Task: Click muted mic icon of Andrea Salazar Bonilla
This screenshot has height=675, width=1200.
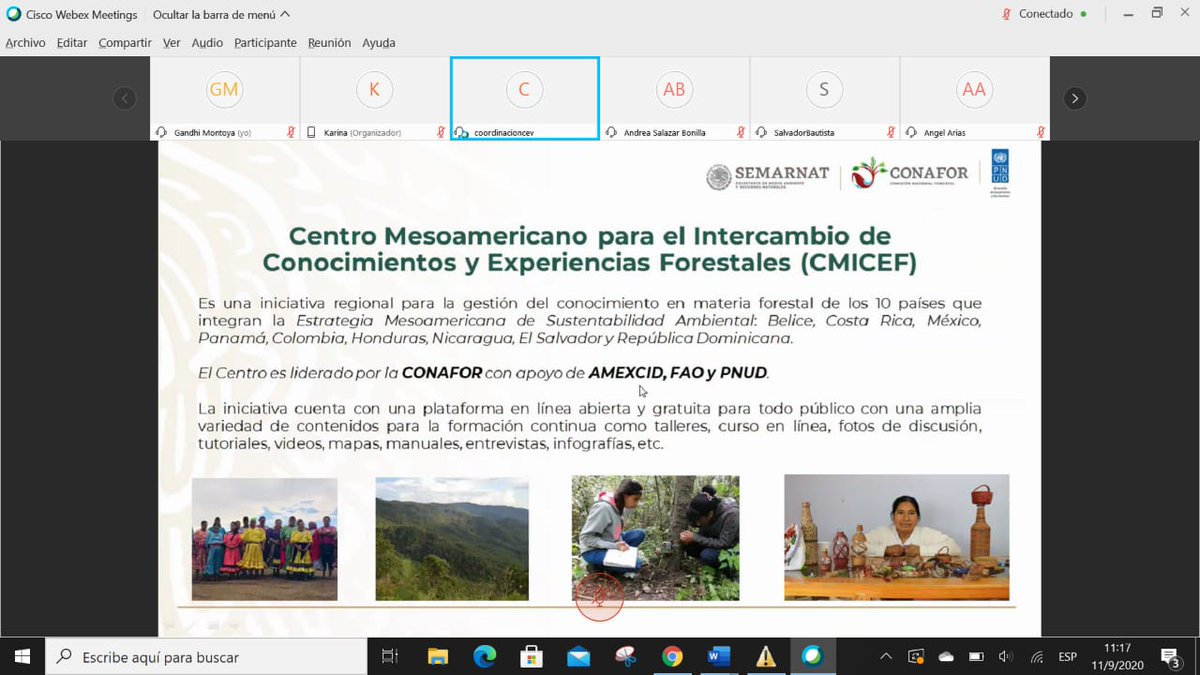Action: coord(741,132)
